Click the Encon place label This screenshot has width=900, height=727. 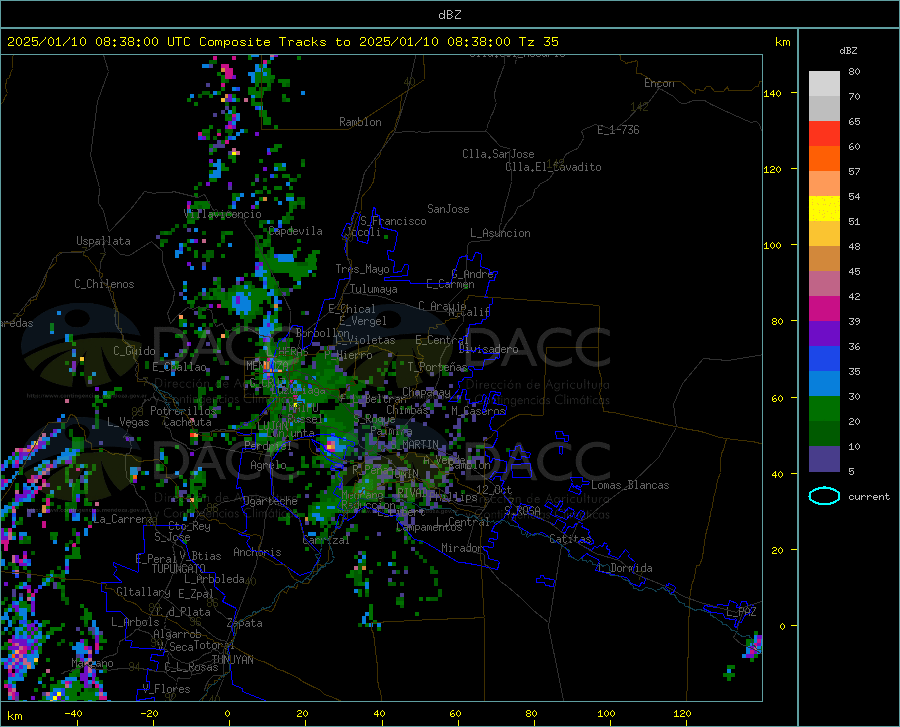tap(659, 83)
